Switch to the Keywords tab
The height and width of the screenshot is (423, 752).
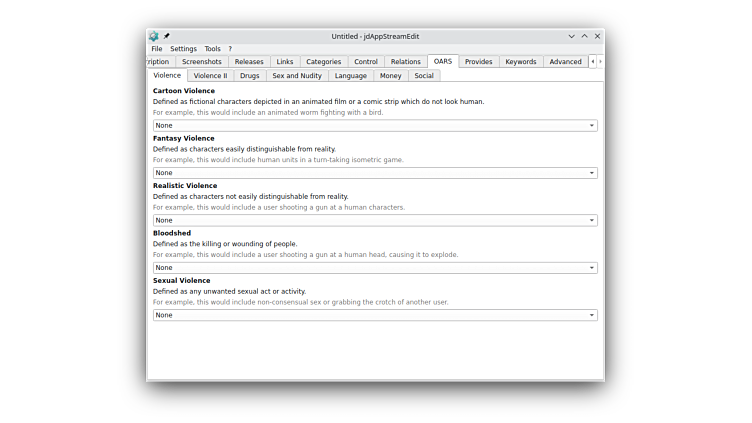point(521,62)
